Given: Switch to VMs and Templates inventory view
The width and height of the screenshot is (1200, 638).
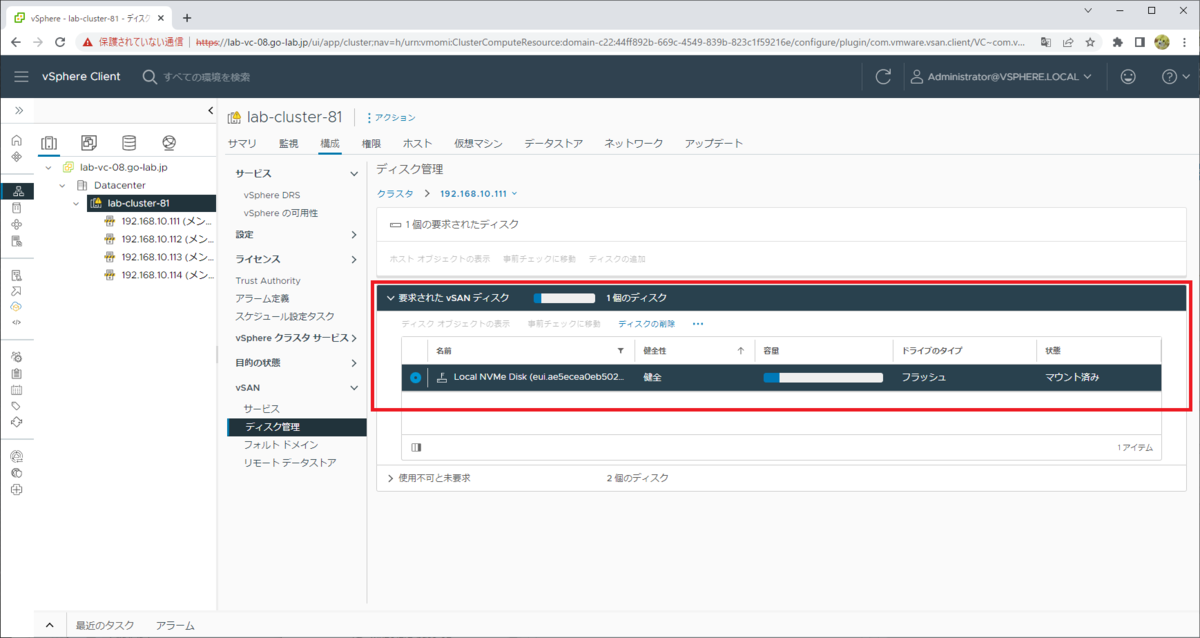Looking at the screenshot, I should pyautogui.click(x=89, y=143).
